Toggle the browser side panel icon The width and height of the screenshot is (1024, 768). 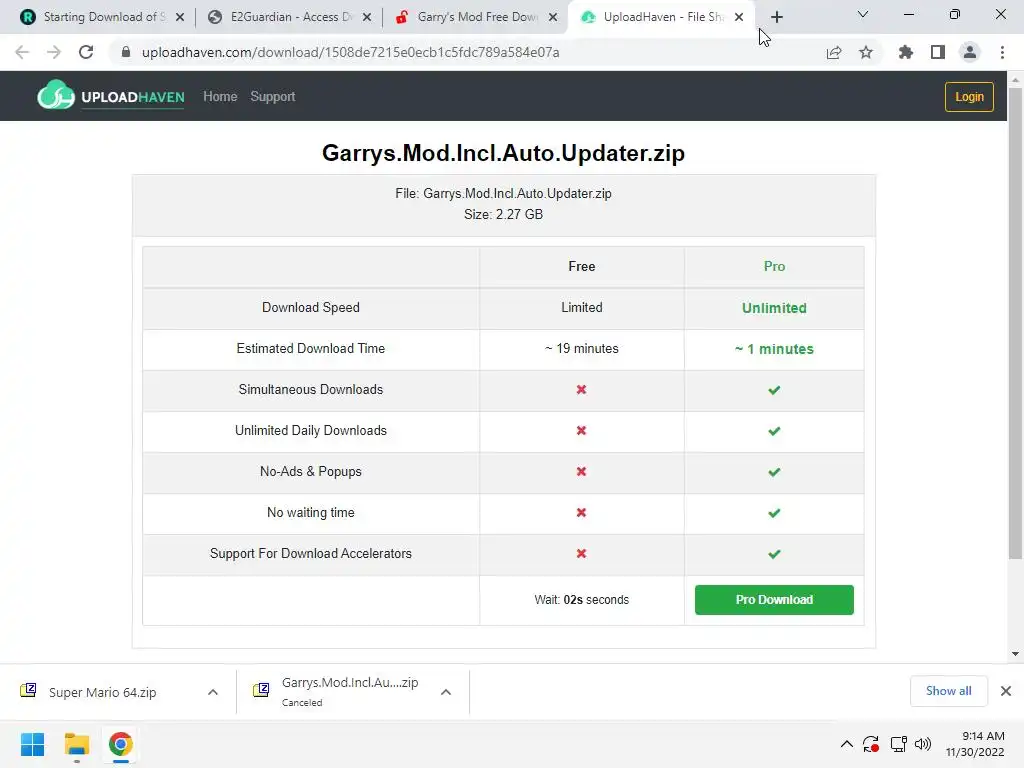(x=938, y=52)
